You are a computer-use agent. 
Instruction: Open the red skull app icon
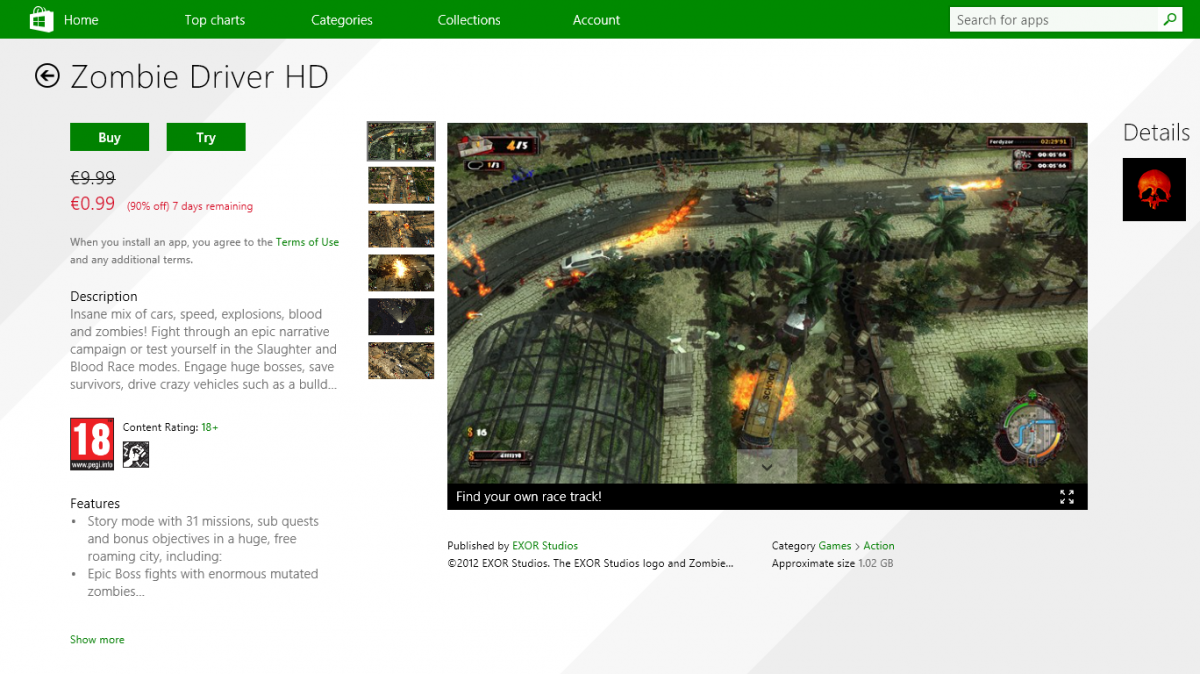coord(1154,189)
